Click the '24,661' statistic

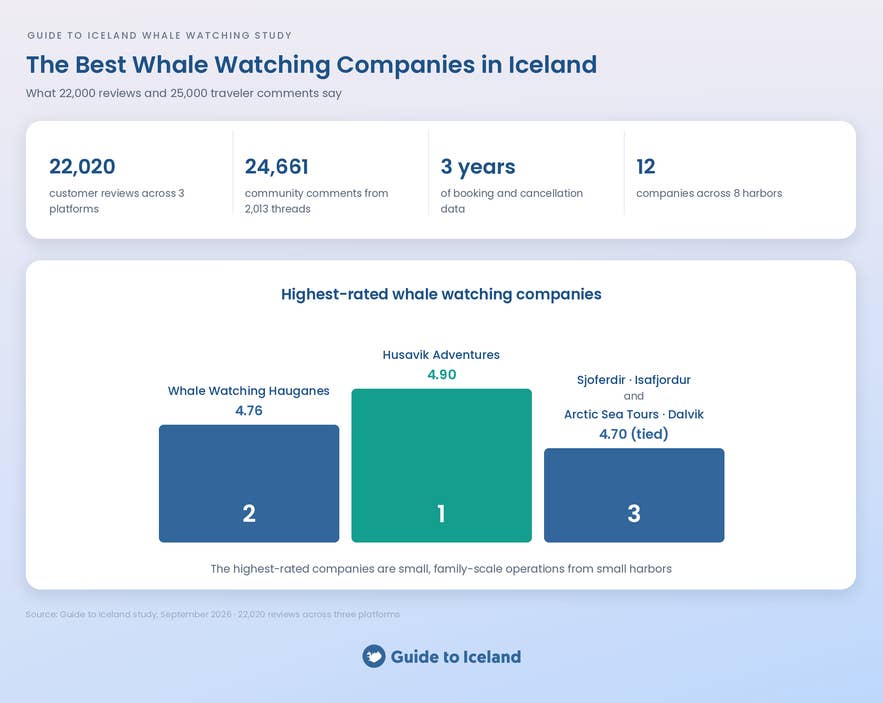[277, 167]
